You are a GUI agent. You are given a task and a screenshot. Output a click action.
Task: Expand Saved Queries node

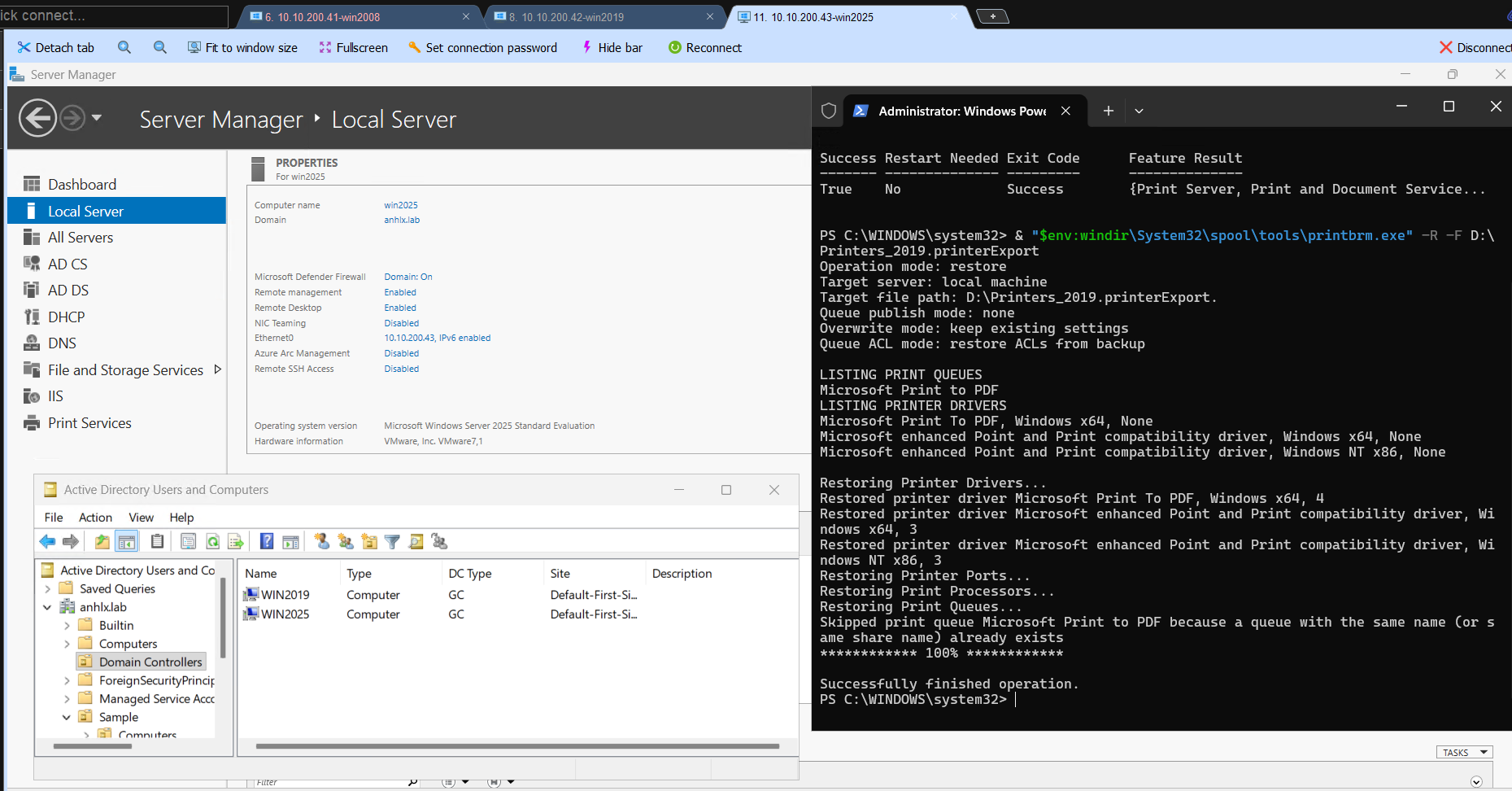tap(47, 588)
